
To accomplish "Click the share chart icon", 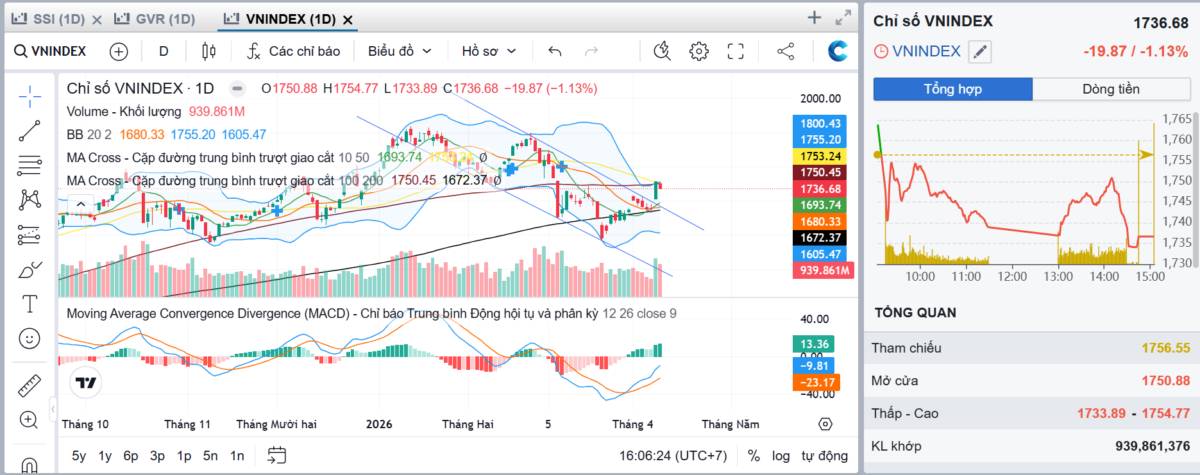I will click(786, 51).
